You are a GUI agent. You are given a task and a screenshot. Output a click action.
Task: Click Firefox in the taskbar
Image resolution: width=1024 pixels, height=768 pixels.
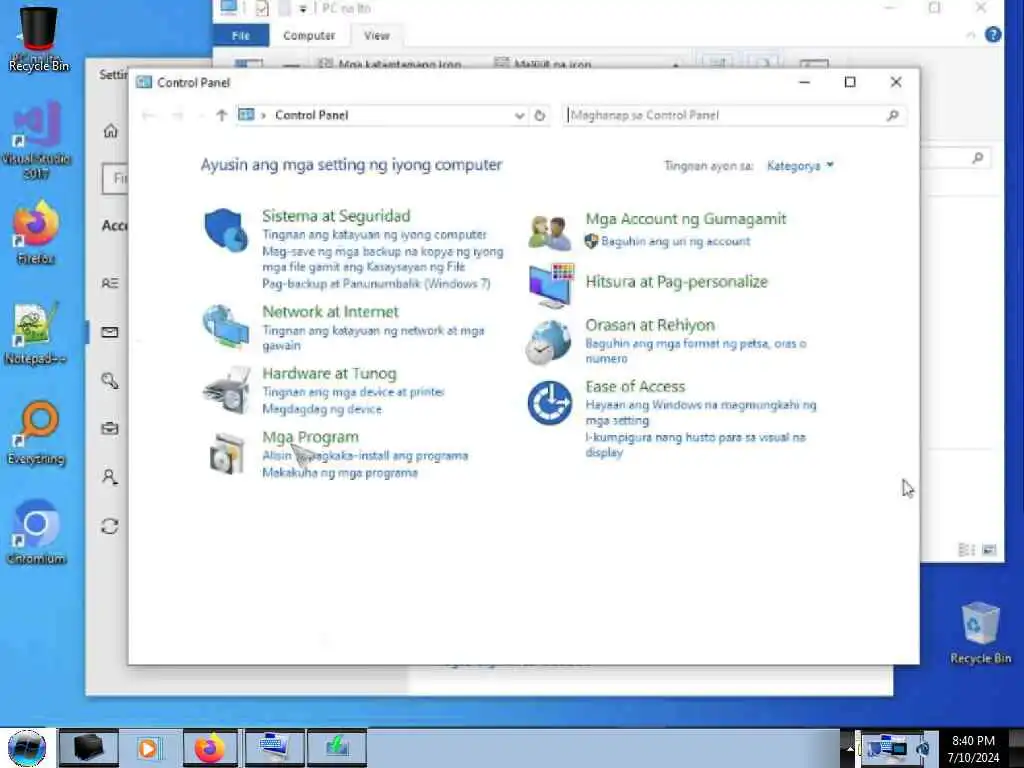tap(211, 748)
